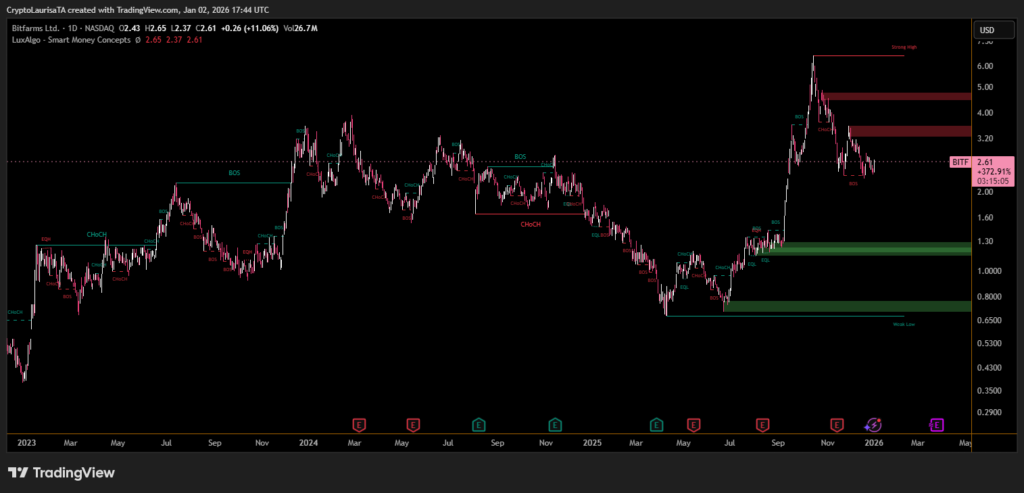Click the purple lightning event icon at 2026

(873, 424)
